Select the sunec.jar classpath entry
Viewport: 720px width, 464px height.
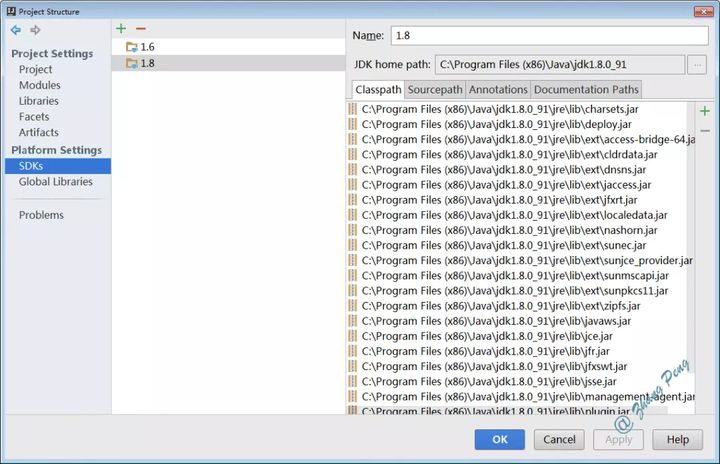(504, 245)
